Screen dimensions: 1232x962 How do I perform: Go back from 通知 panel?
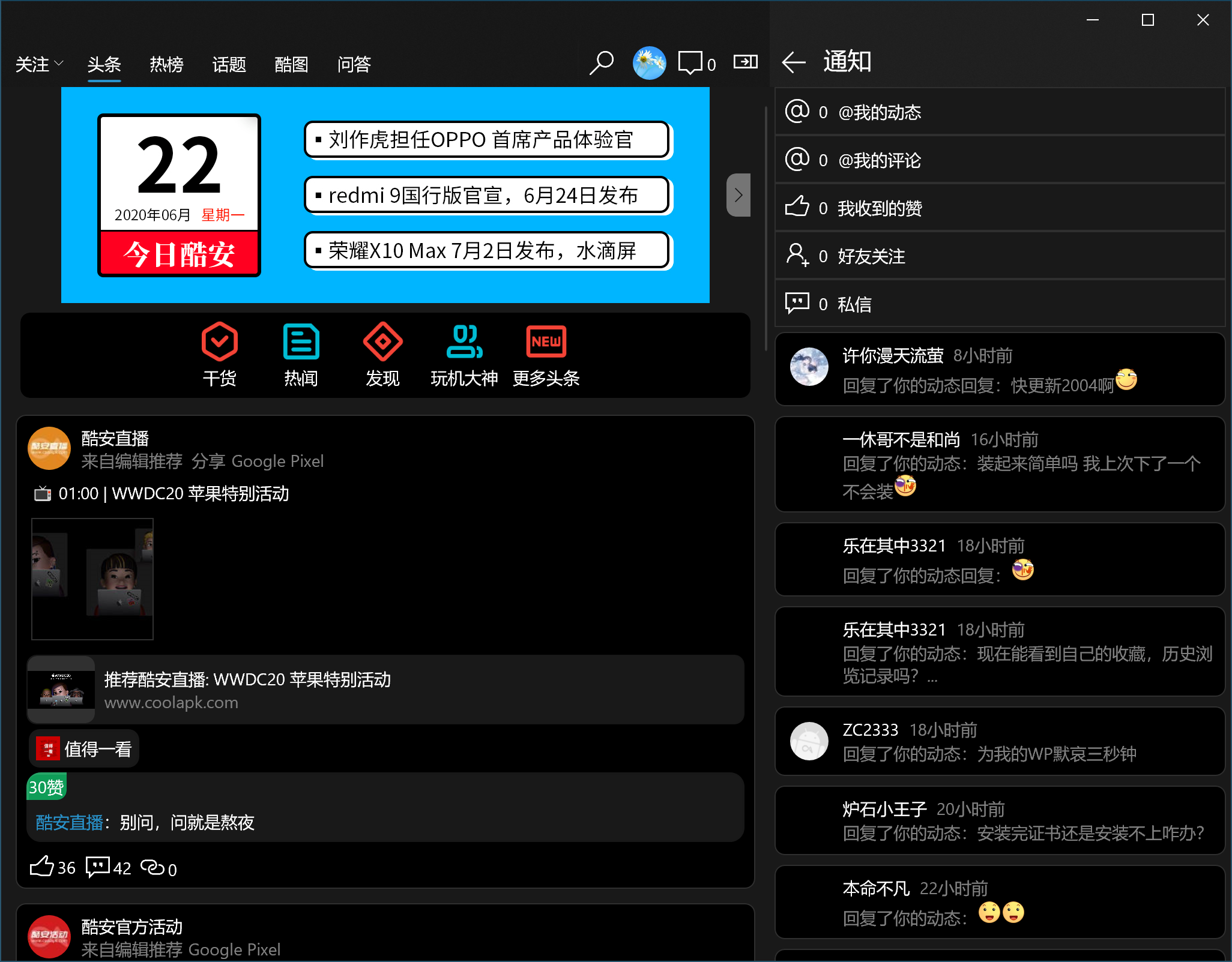tap(794, 62)
